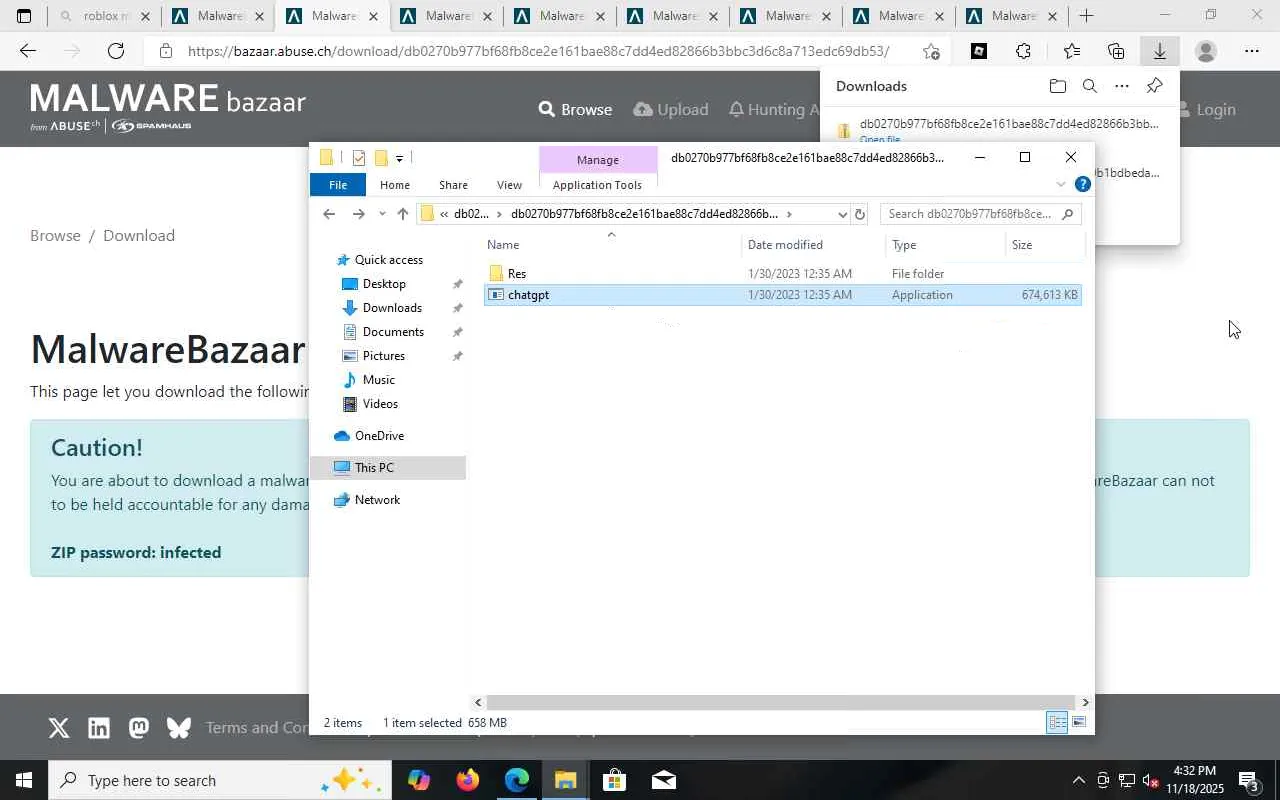Switch to Large icons view in Explorer
The height and width of the screenshot is (800, 1280).
pyautogui.click(x=1079, y=722)
